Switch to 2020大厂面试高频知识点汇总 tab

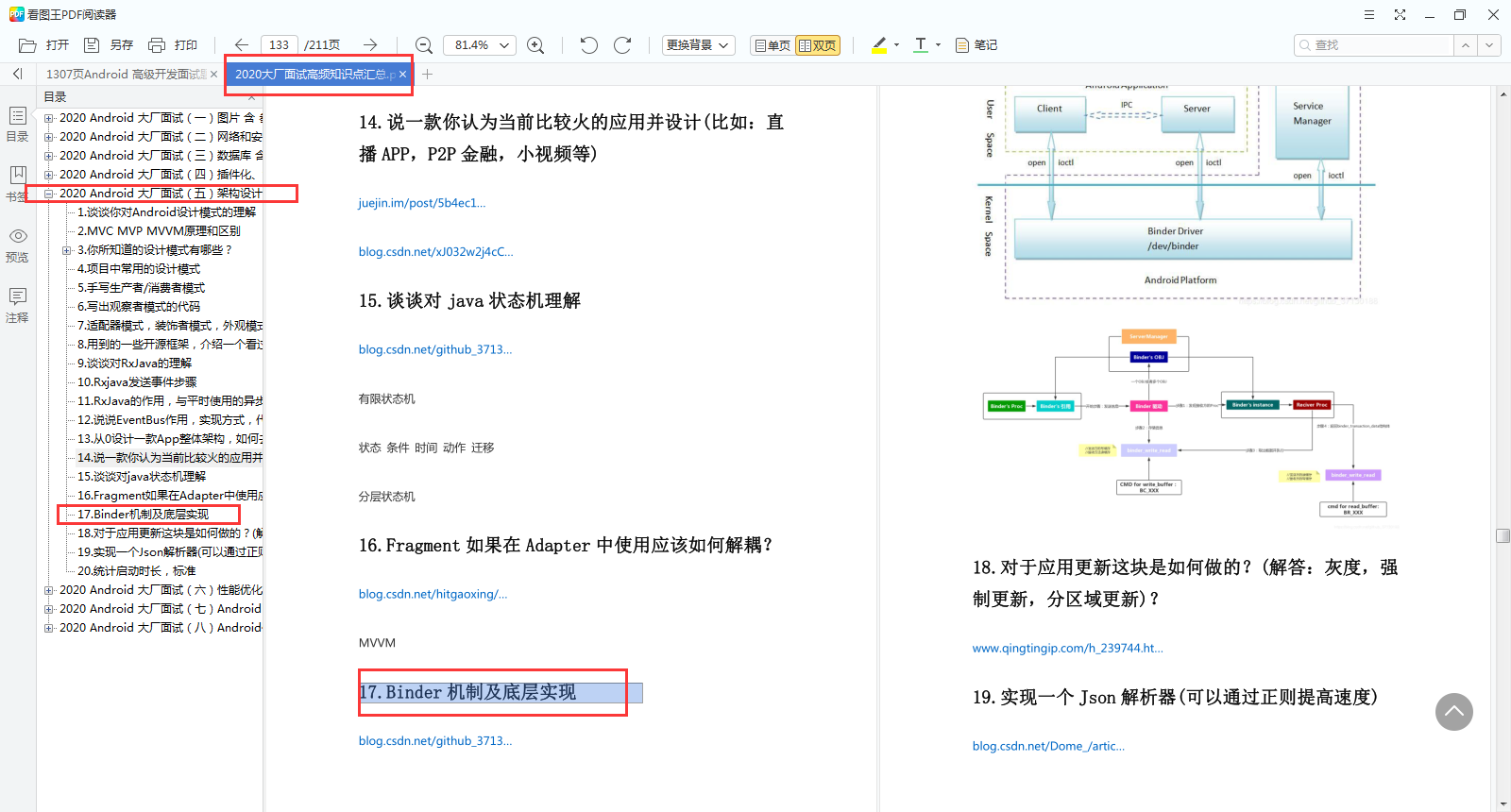314,74
